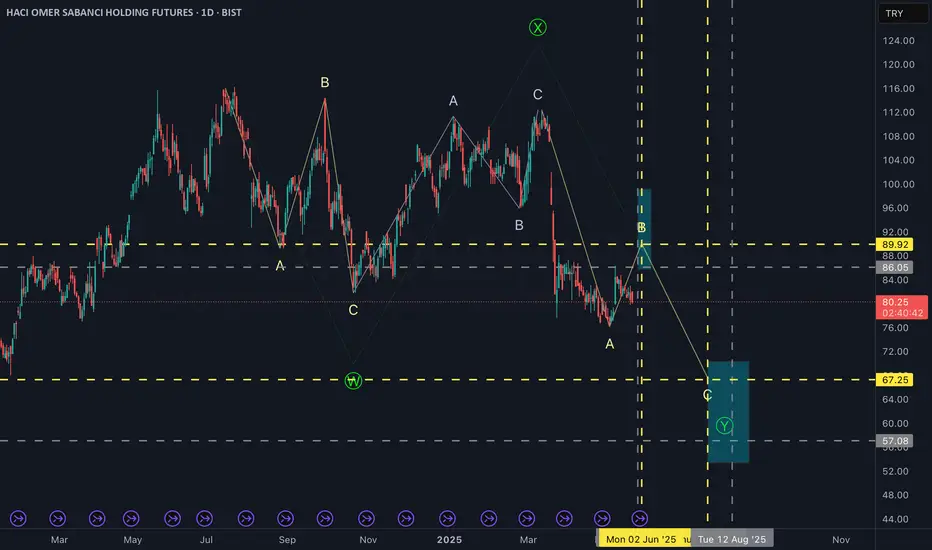Click the bold 2025 label on time axis
This screenshot has width=932, height=550.
point(449,539)
